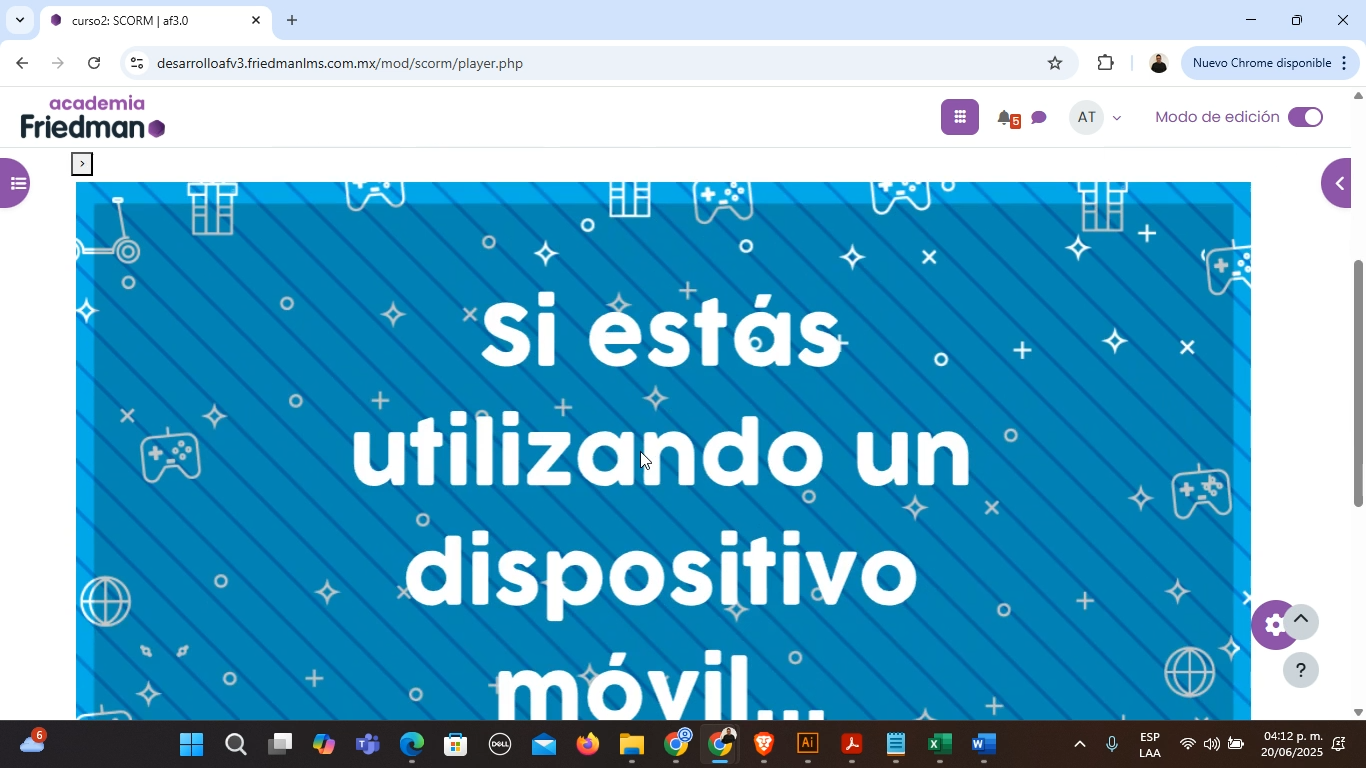
Task: Open the notifications bell showing 5 alerts
Action: pyautogui.click(x=1006, y=117)
